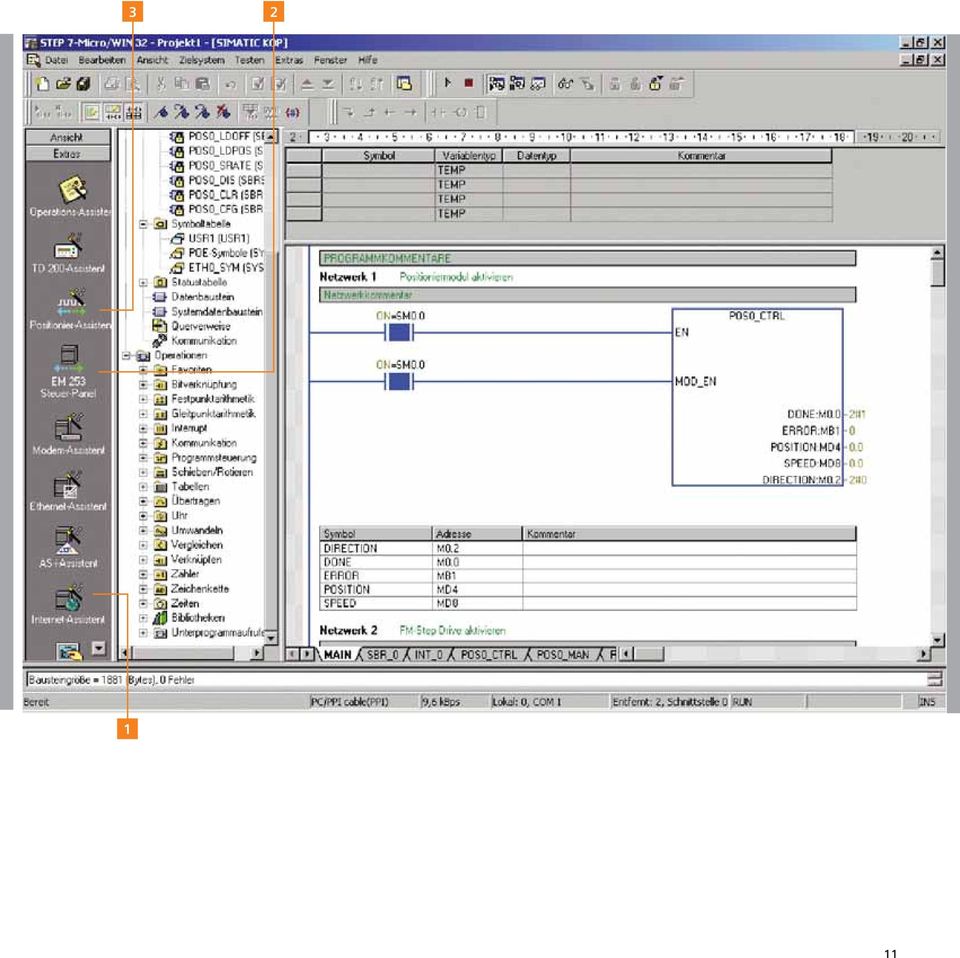
Task: Stop the PLC with the red STOP icon
Action: point(468,83)
